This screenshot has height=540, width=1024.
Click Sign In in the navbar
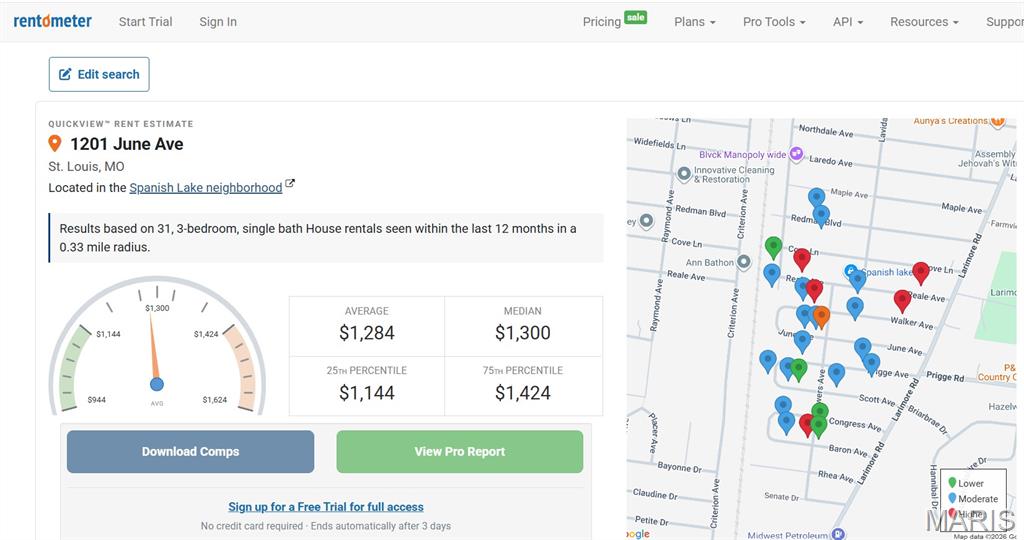pyautogui.click(x=218, y=22)
